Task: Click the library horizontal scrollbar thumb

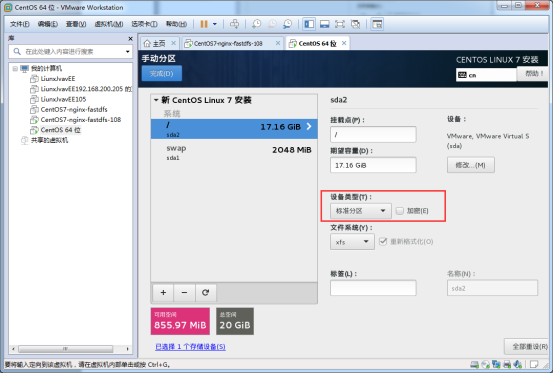Action: (66, 349)
